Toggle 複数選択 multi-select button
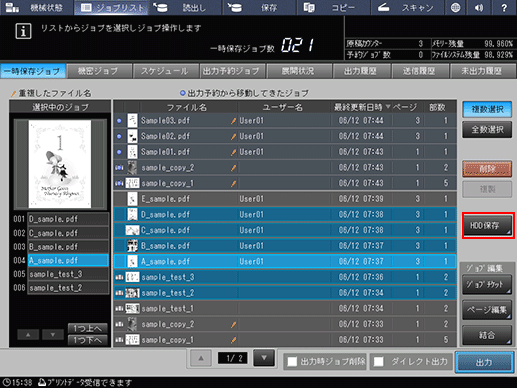The height and width of the screenshot is (388, 517). [487, 109]
